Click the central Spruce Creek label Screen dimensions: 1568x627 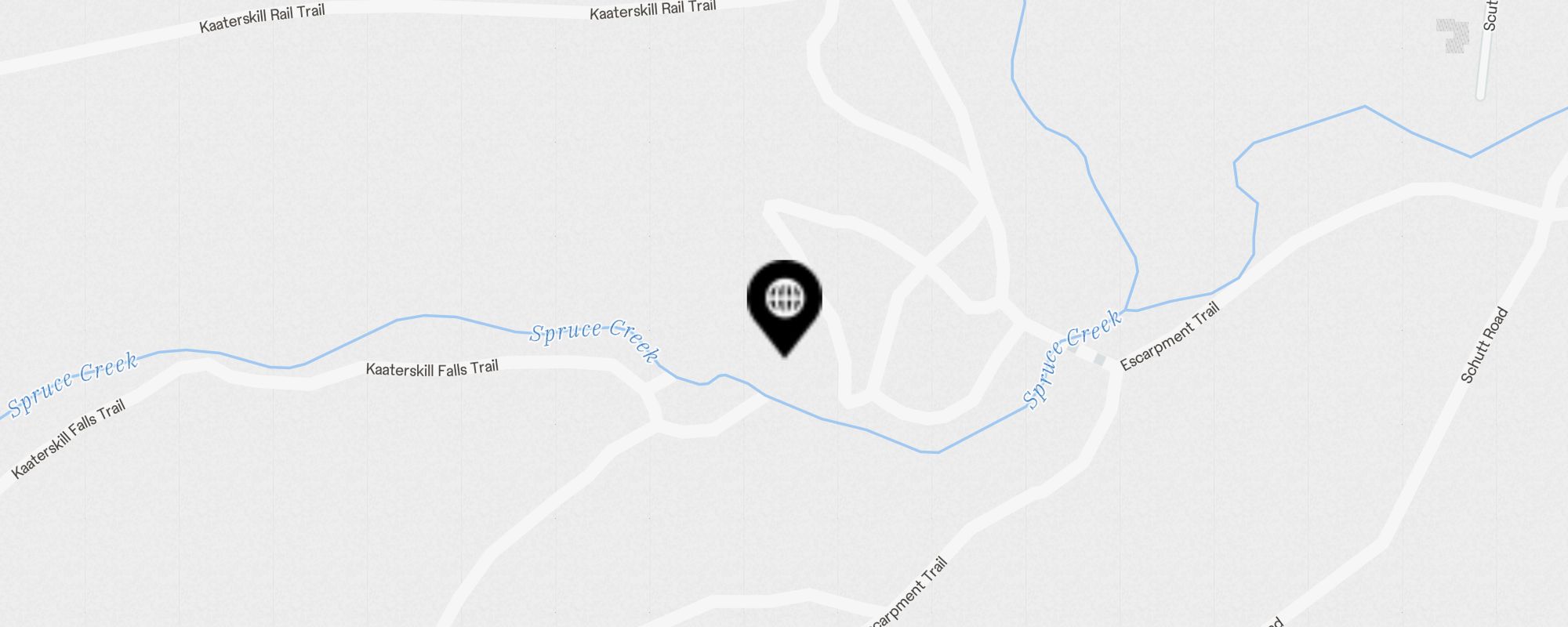[595, 340]
